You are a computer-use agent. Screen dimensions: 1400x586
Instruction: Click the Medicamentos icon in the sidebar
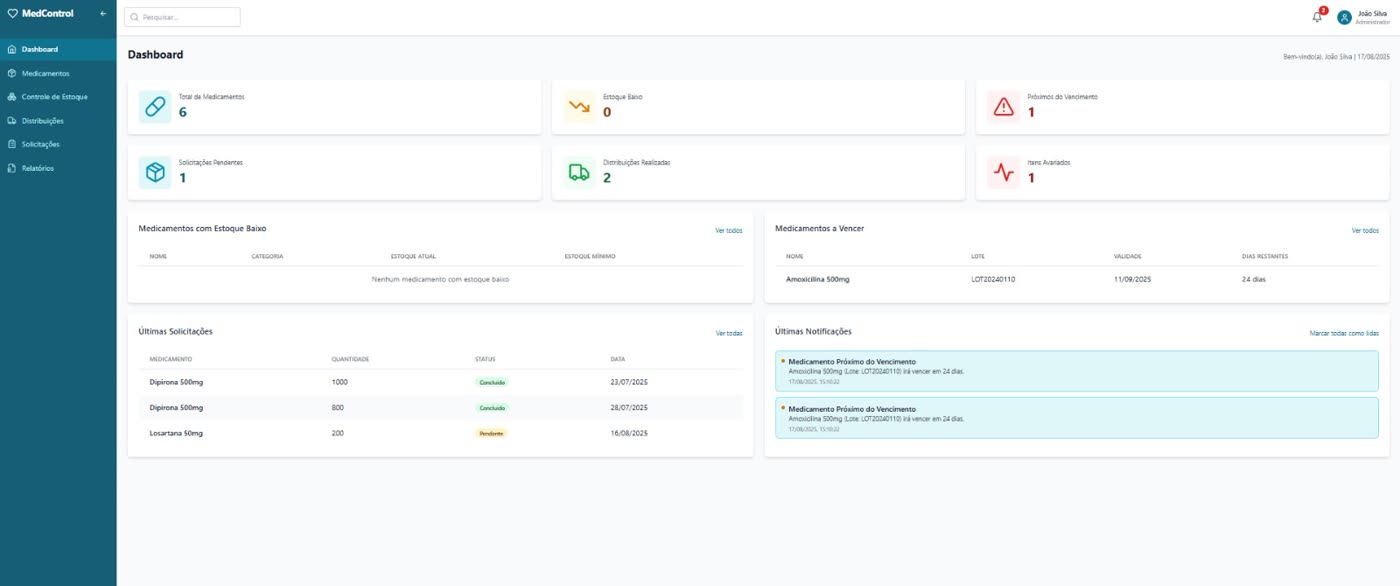(x=11, y=73)
